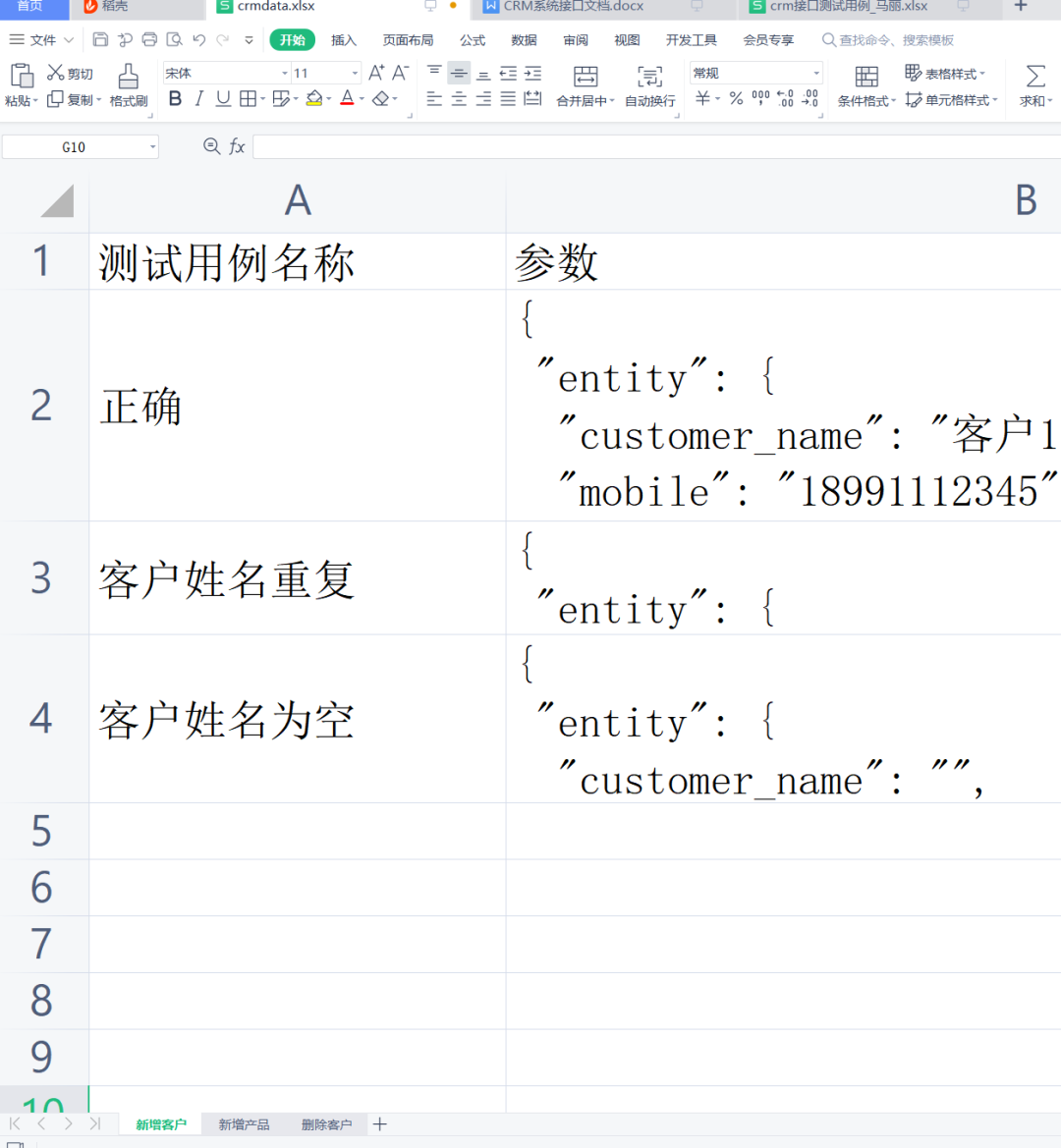Toggle bold formatting

pos(175,99)
